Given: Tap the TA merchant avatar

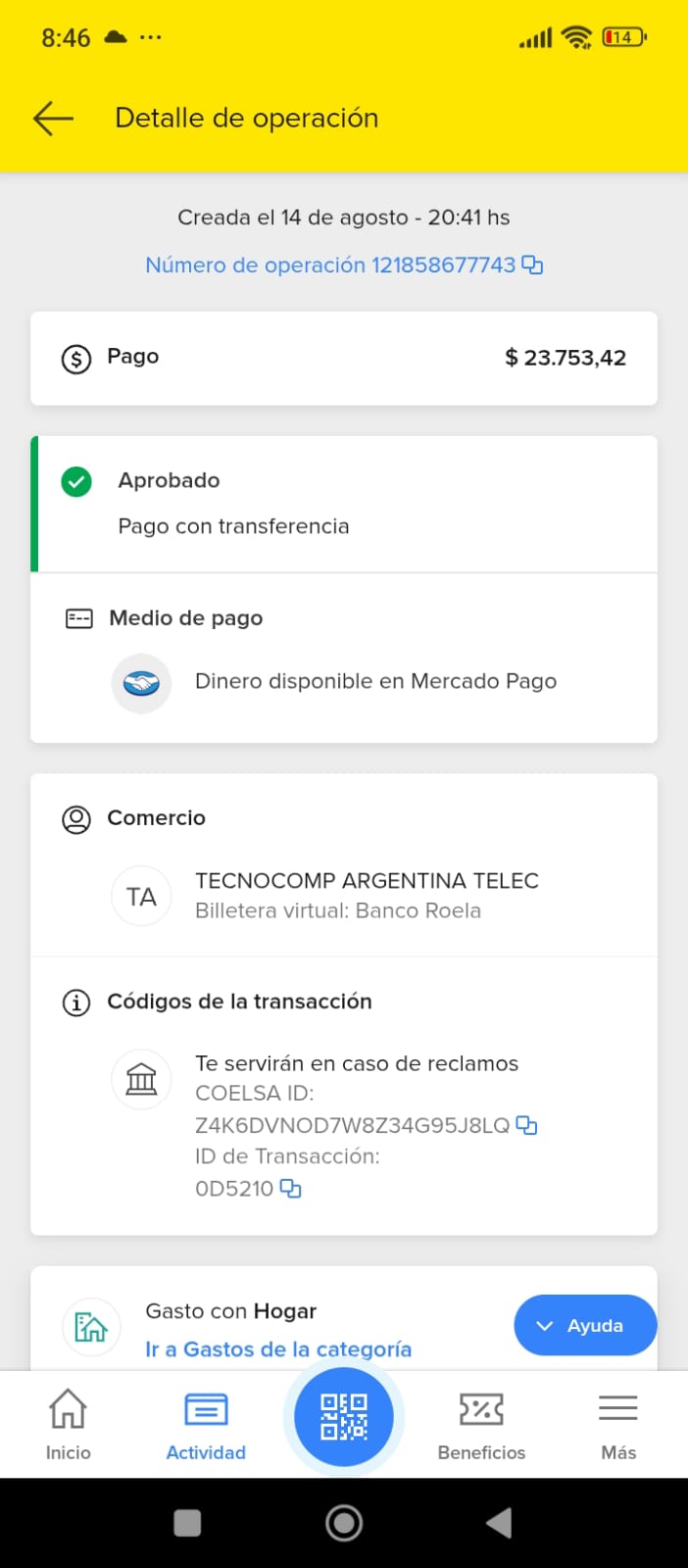Looking at the screenshot, I should click(141, 897).
